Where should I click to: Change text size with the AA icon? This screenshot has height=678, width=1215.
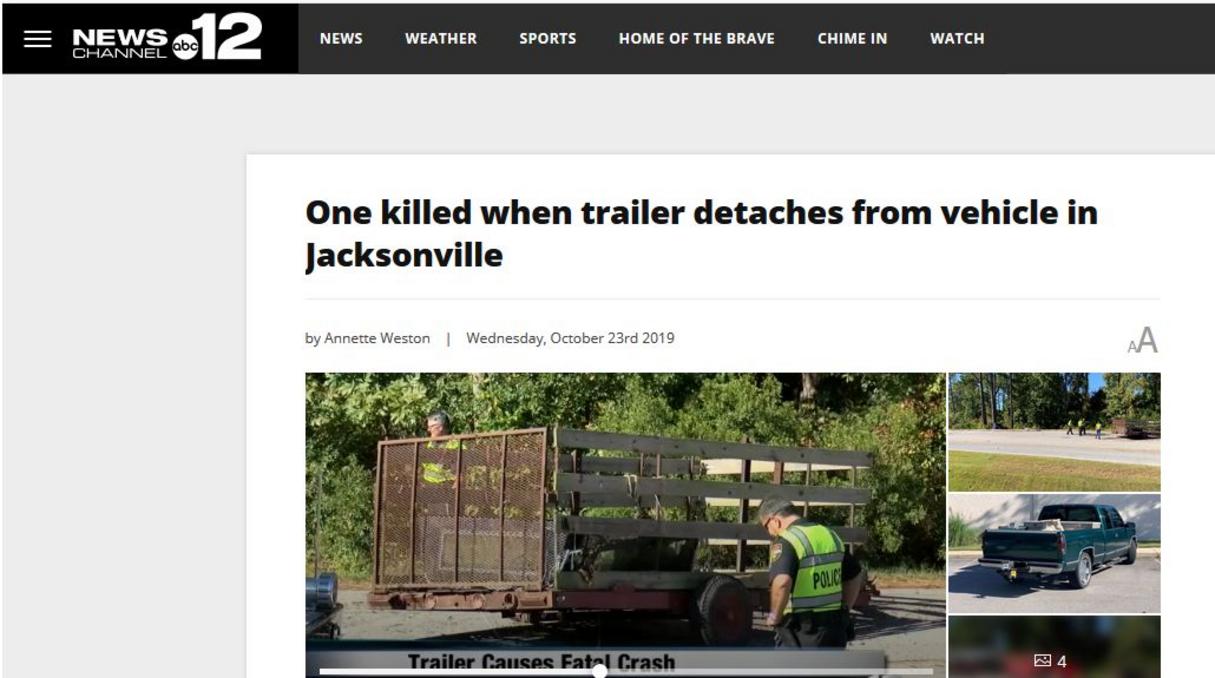(x=1143, y=341)
